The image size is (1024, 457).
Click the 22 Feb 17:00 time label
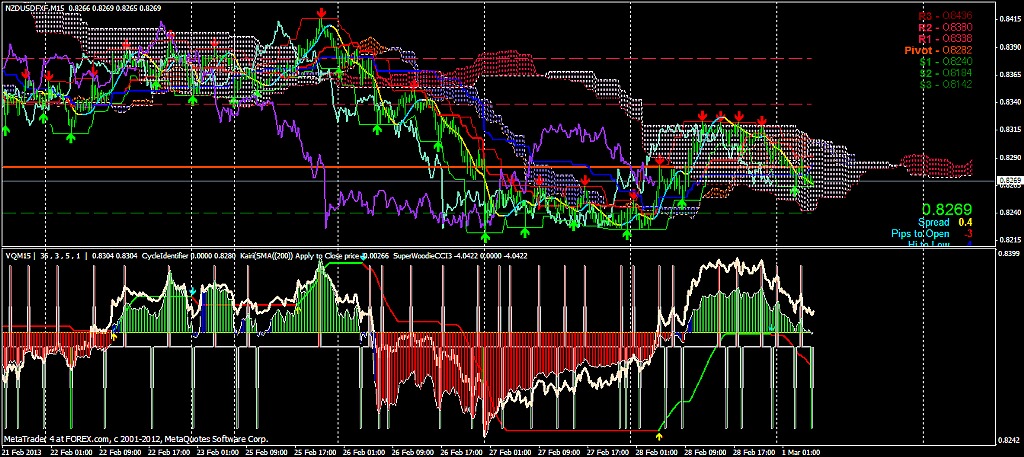click(170, 451)
